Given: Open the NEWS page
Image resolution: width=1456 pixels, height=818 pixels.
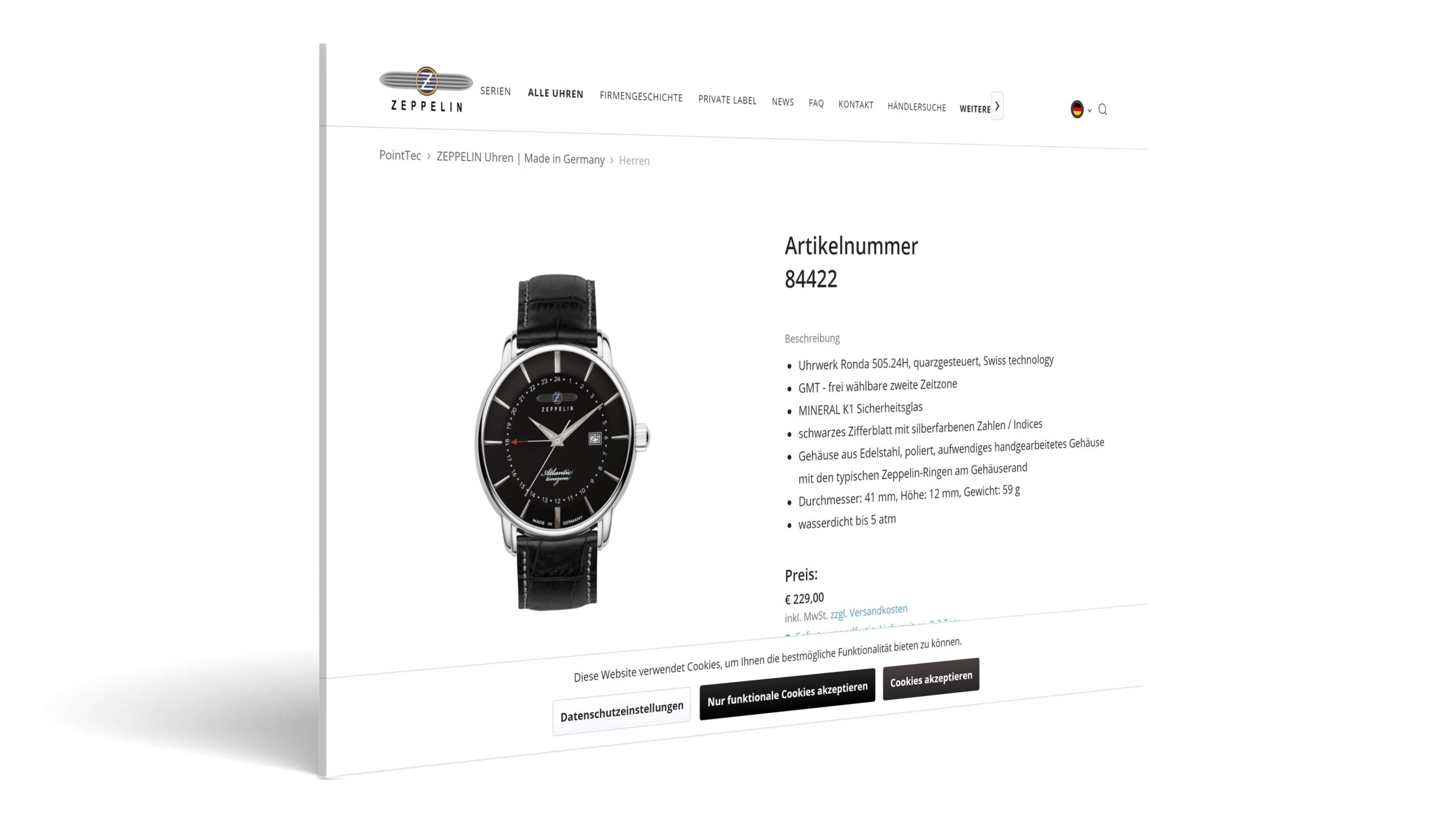Looking at the screenshot, I should 783,102.
